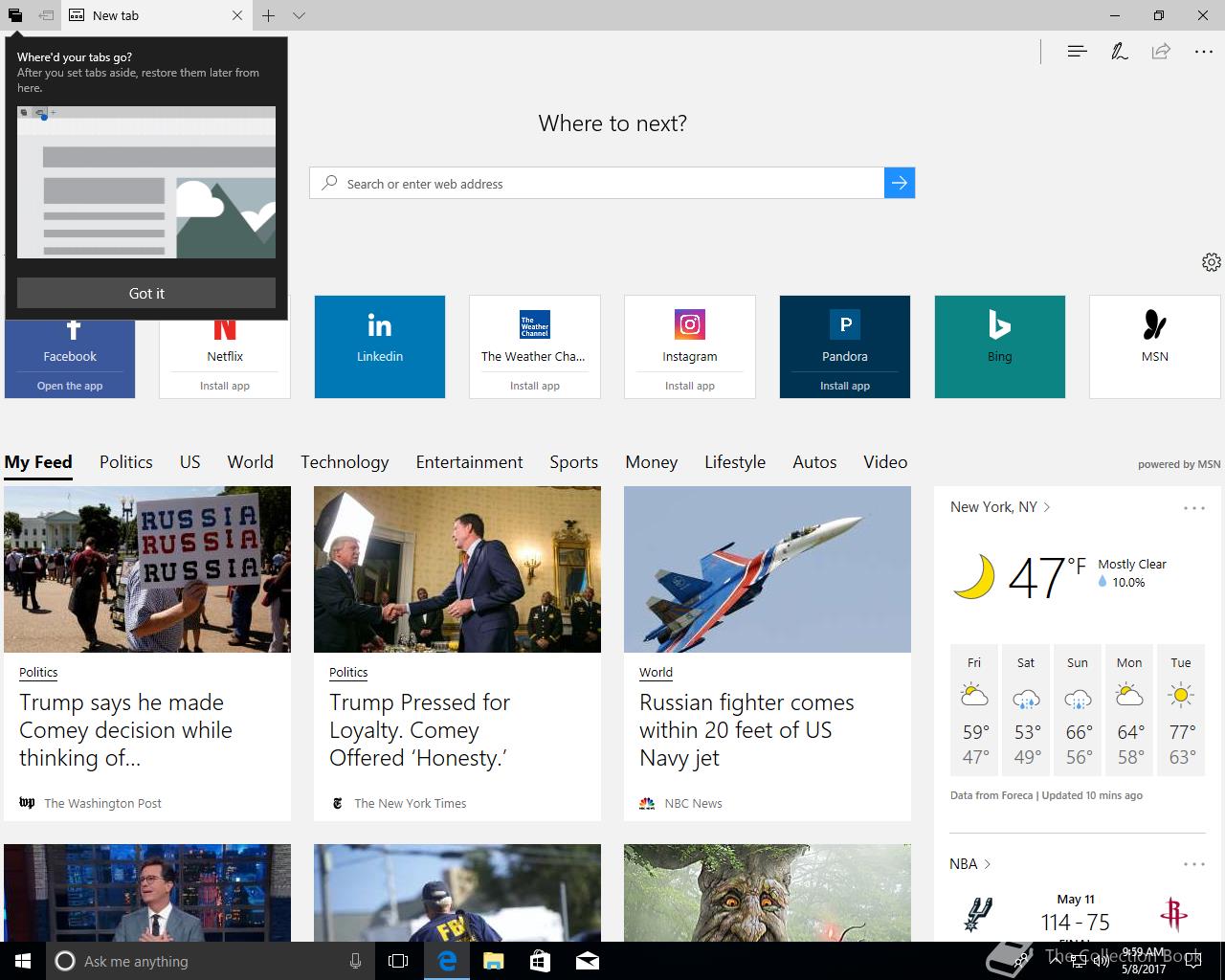Open the RUSSIA protest sign photo
Screen dimensions: 1225x980
tap(147, 569)
